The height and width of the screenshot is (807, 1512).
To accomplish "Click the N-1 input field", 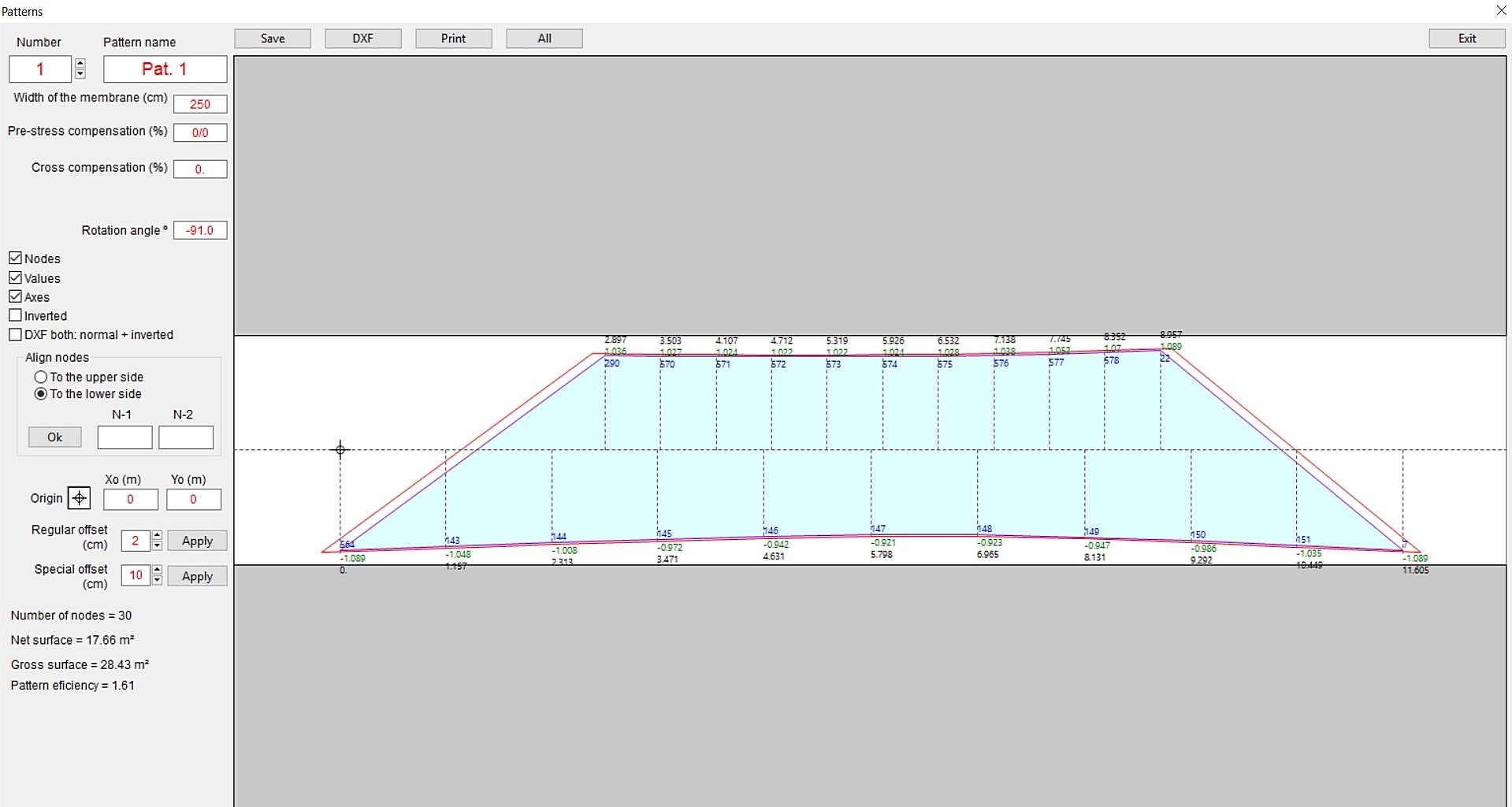I will (124, 437).
